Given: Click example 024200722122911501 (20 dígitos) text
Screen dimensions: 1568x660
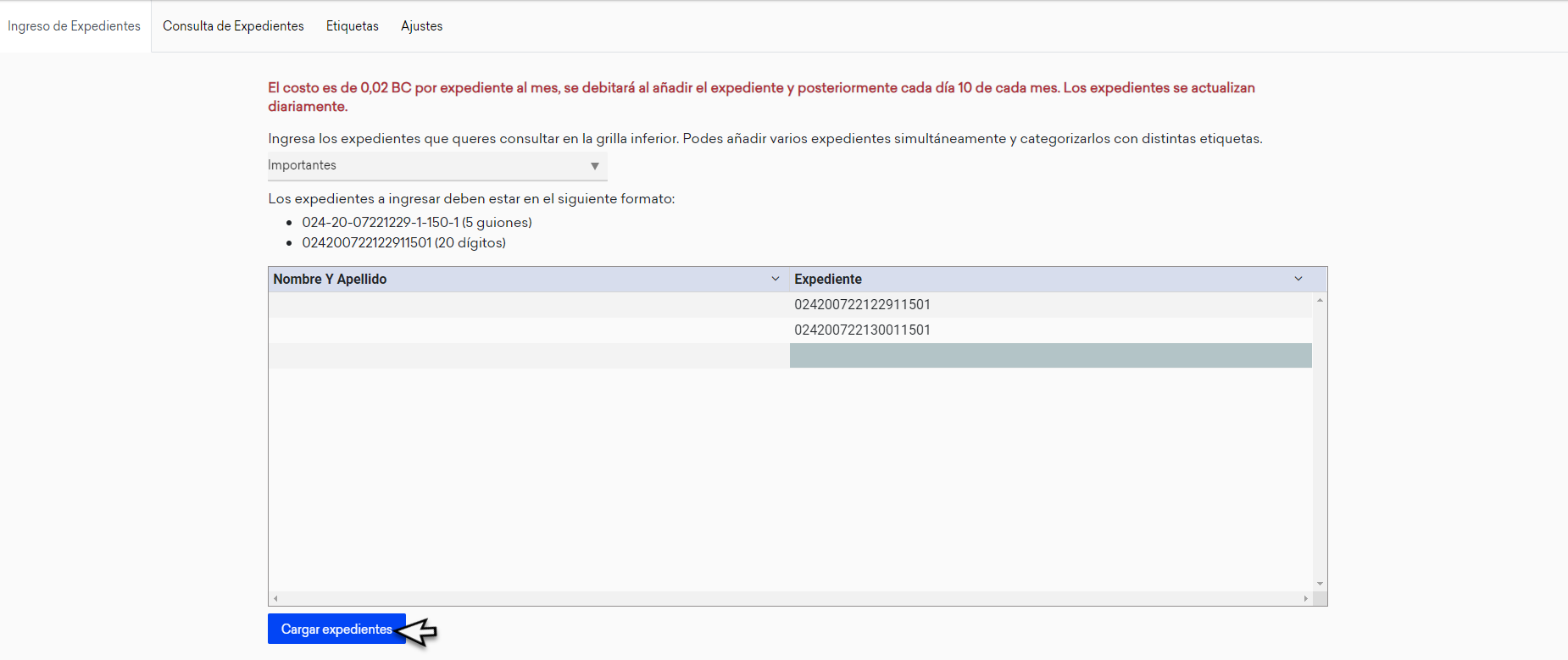Looking at the screenshot, I should [x=403, y=243].
